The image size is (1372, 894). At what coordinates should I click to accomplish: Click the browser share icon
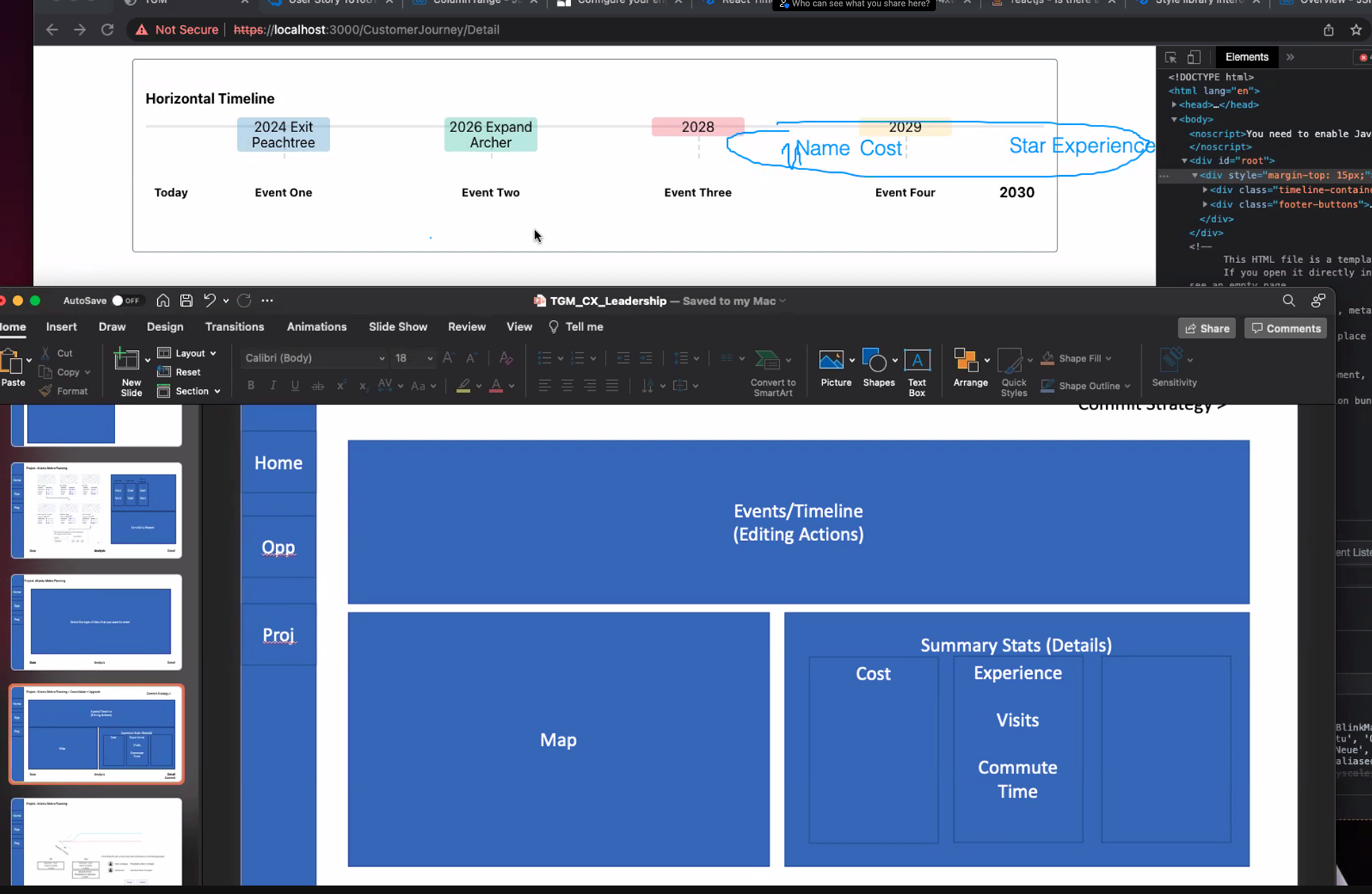1328,30
